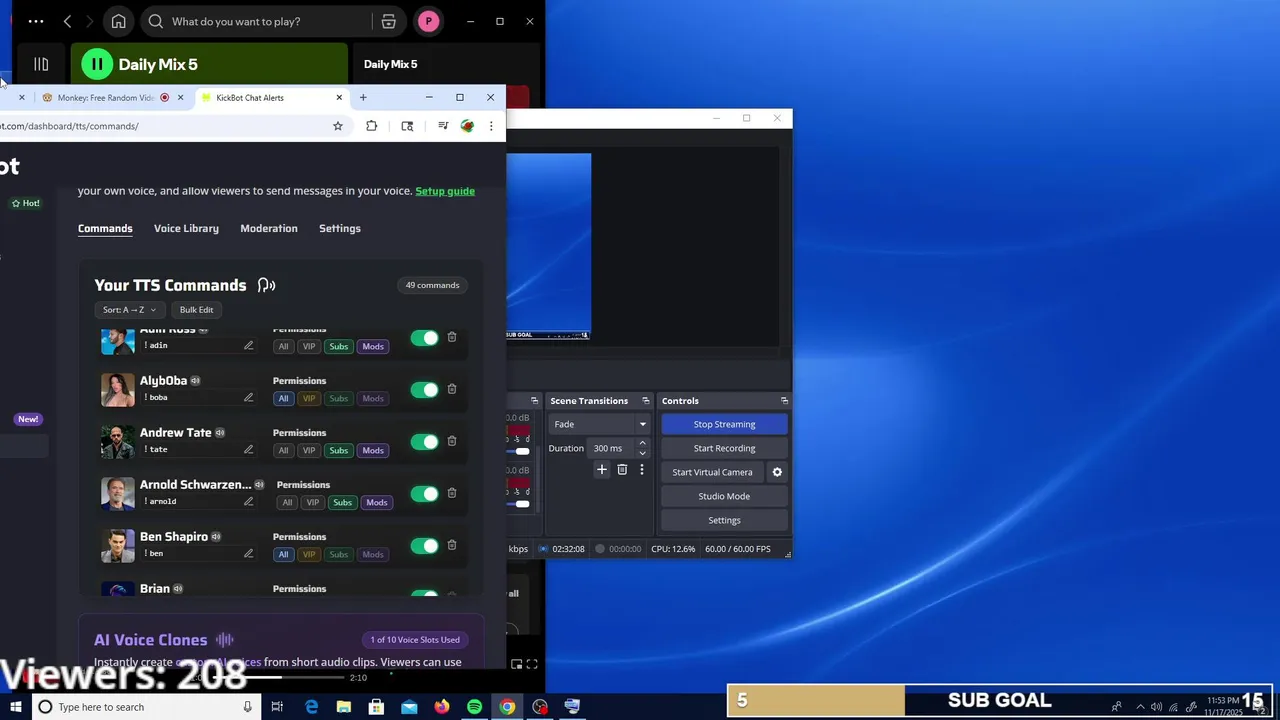Click Stop Streaming in OBS
The image size is (1280, 720).
(724, 424)
